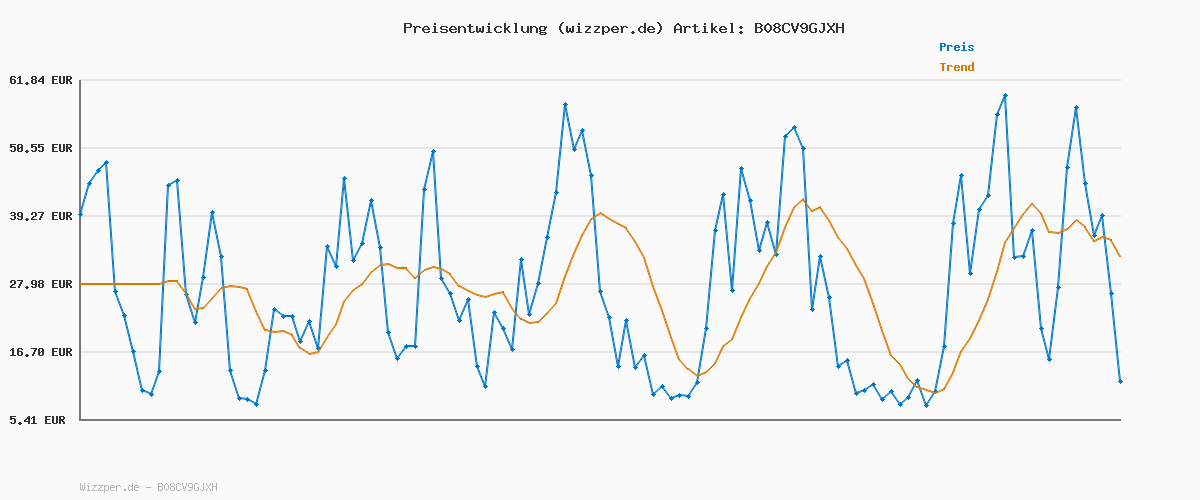Click the 27.98 EUR axis label
Viewport: 1200px width, 500px height.
[x=41, y=284]
